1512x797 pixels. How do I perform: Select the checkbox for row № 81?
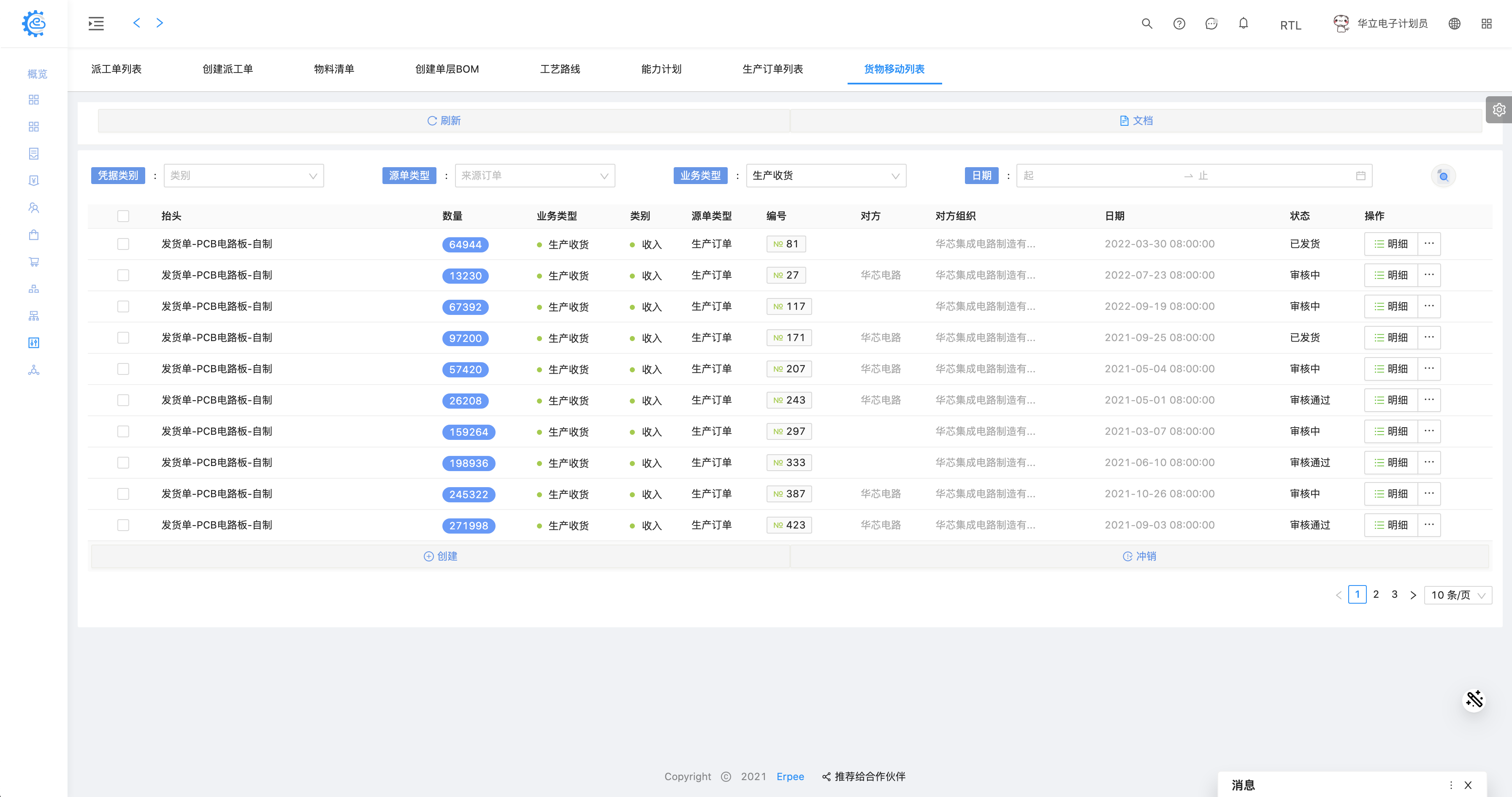(123, 244)
